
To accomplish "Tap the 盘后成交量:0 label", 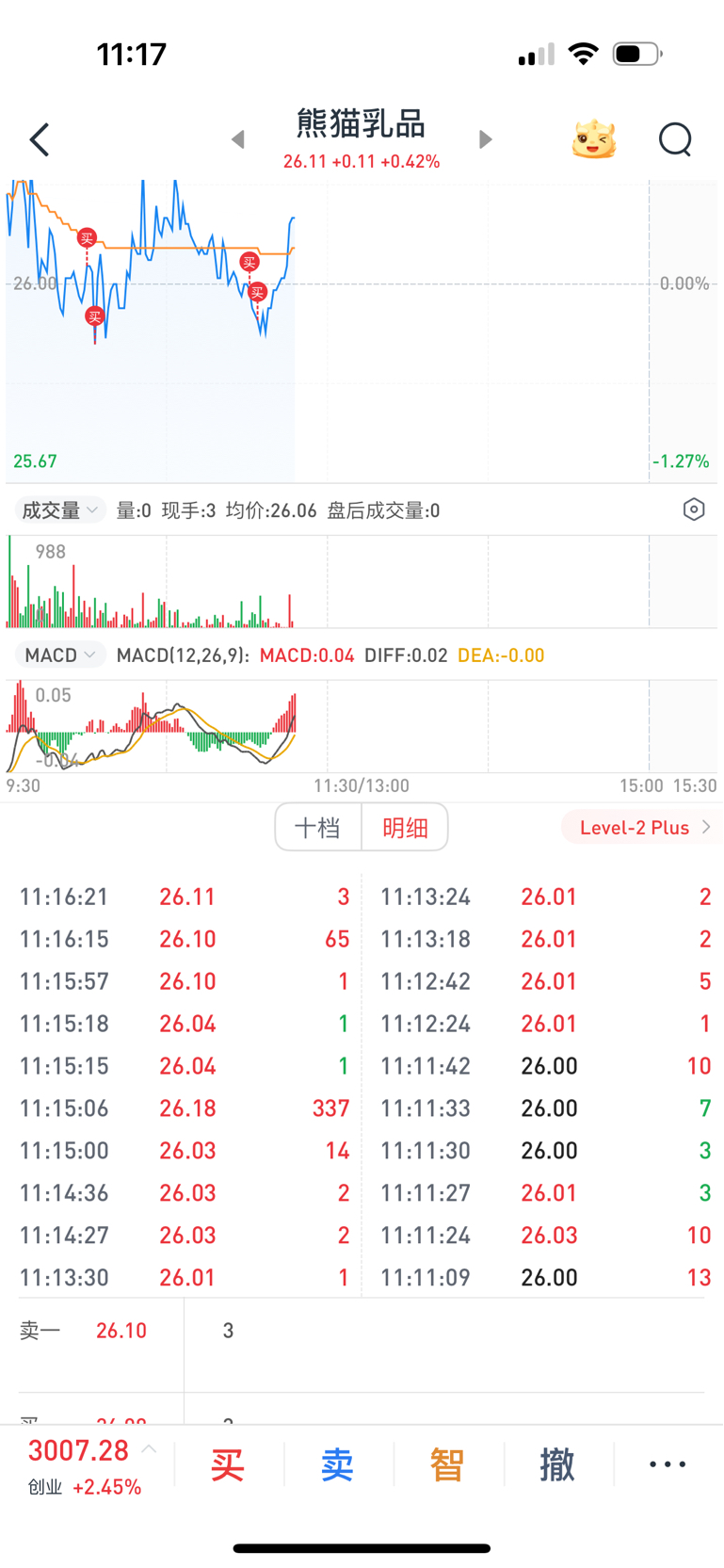I will point(383,510).
